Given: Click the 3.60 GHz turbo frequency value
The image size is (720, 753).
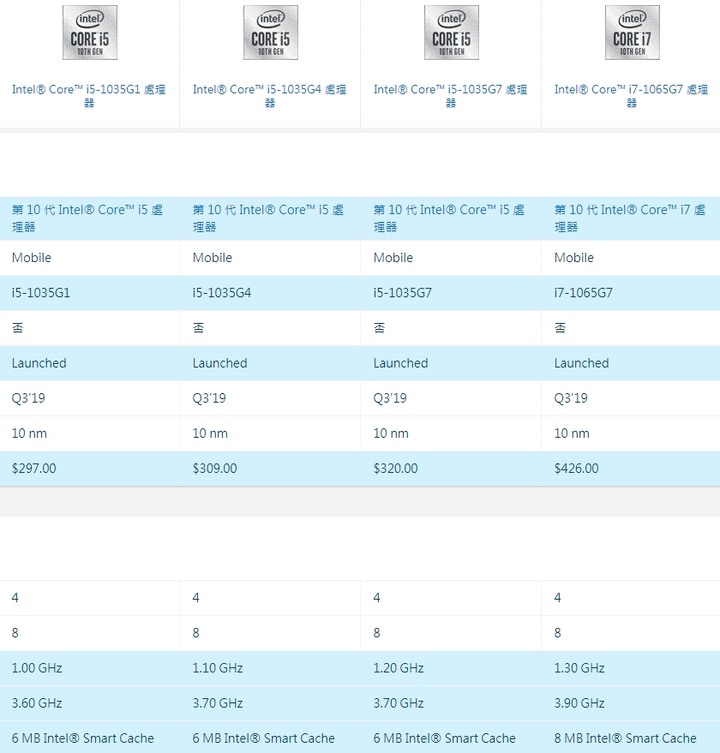Looking at the screenshot, I should [x=37, y=703].
